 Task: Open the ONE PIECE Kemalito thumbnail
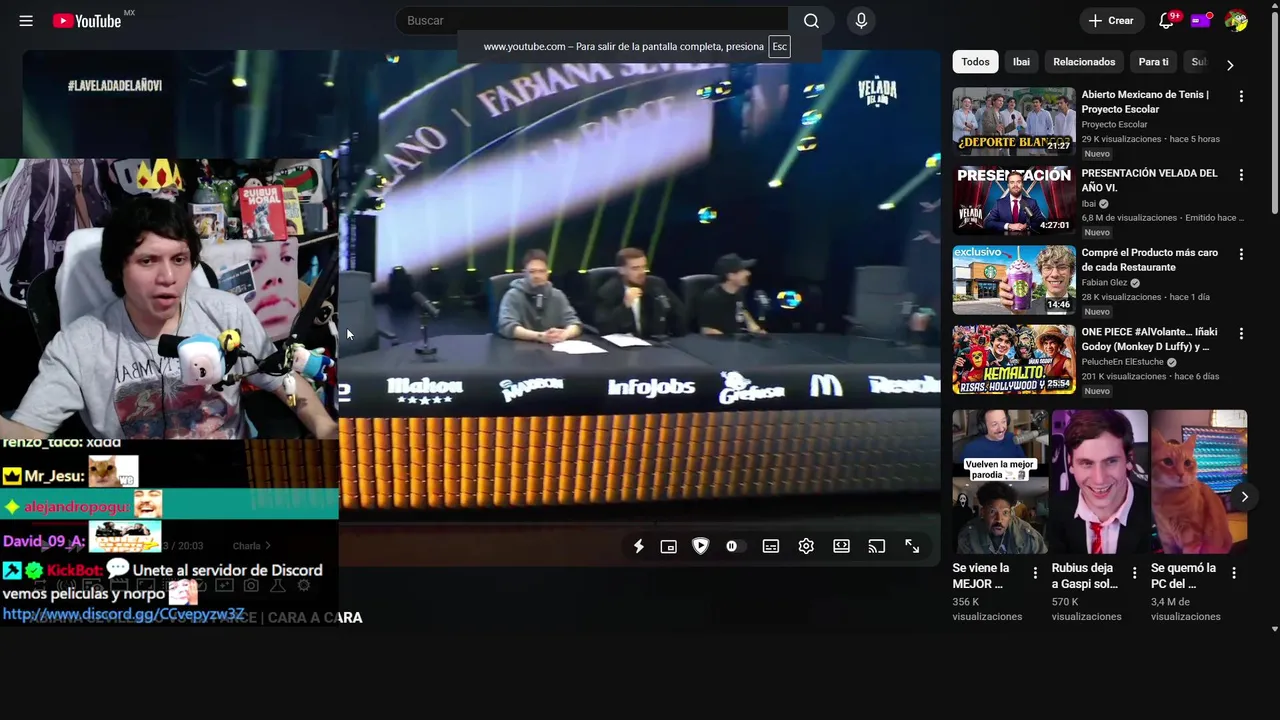point(1014,358)
